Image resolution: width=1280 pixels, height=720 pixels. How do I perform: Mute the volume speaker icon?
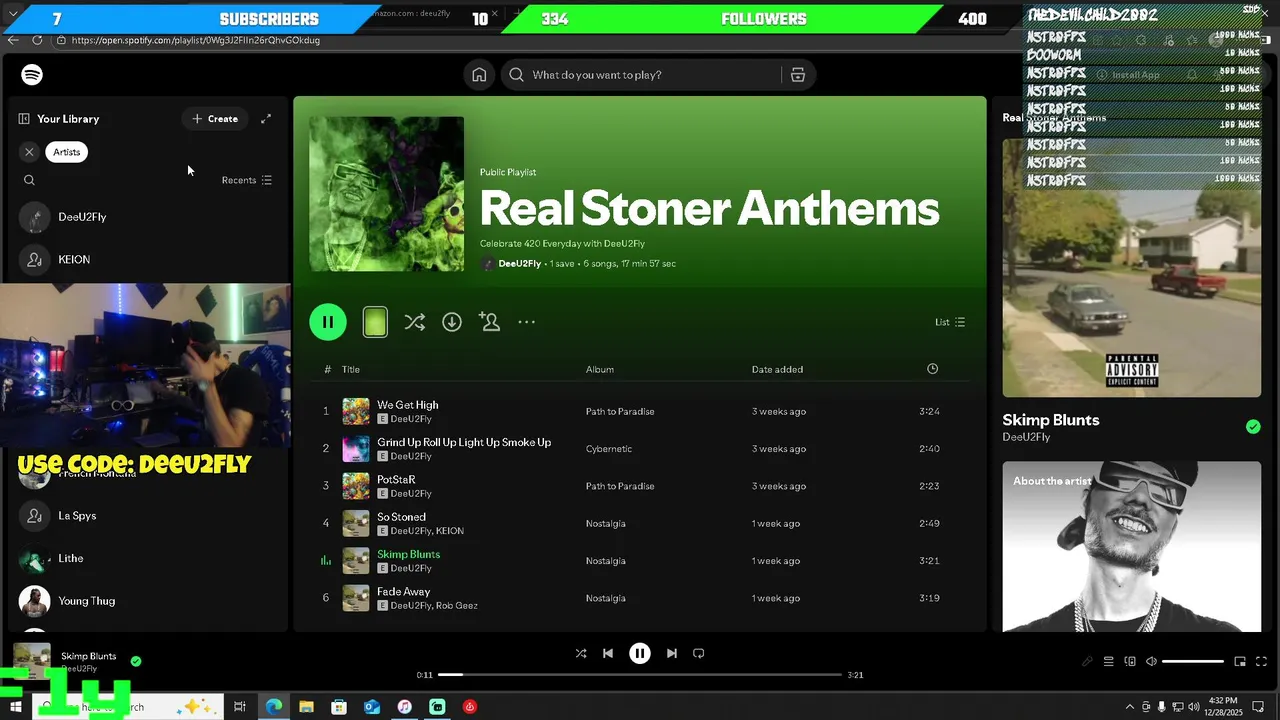[x=1151, y=661]
